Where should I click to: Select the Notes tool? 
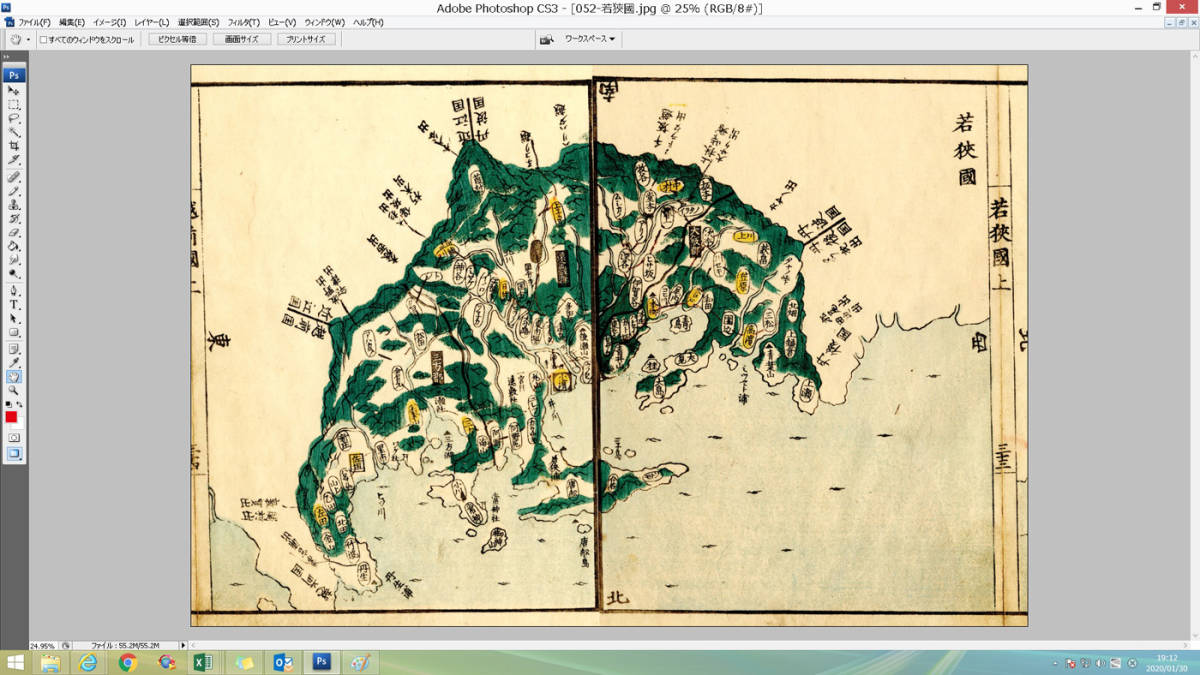(x=14, y=349)
